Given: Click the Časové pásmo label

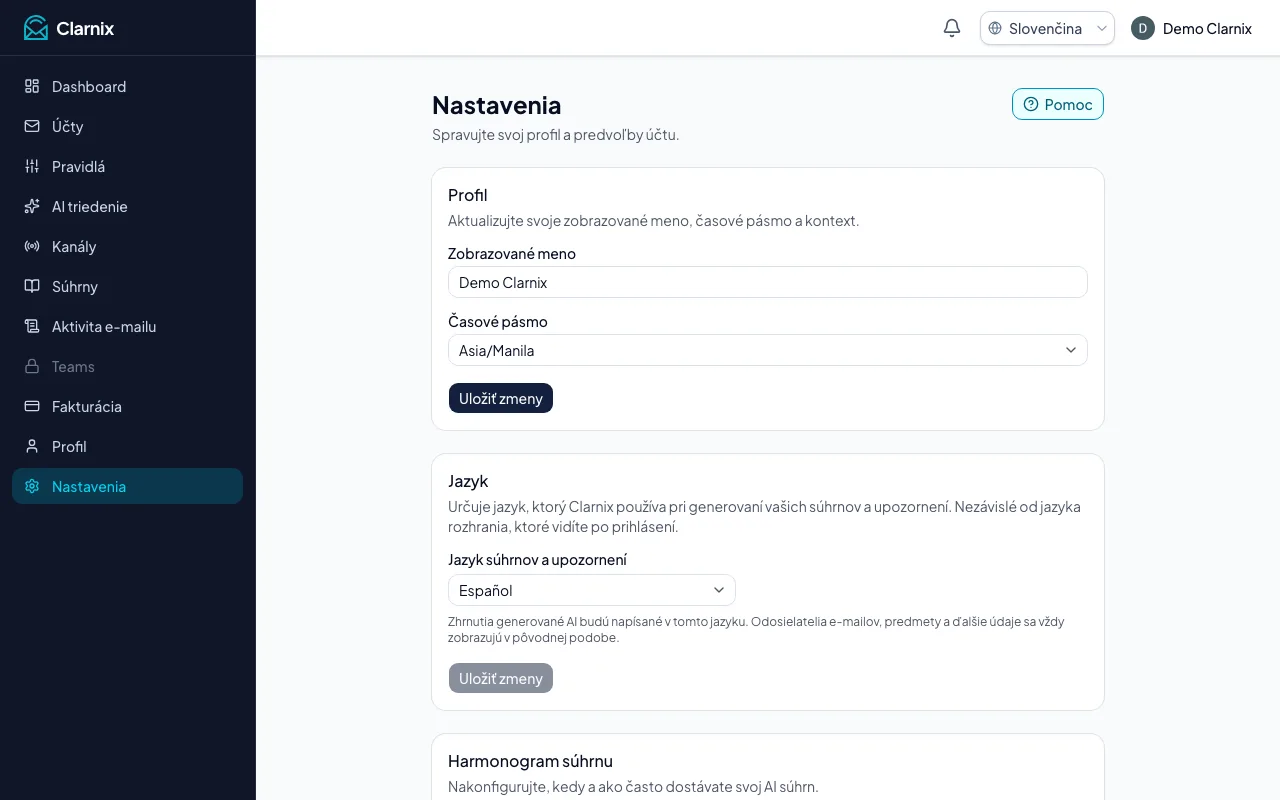Looking at the screenshot, I should tap(498, 322).
